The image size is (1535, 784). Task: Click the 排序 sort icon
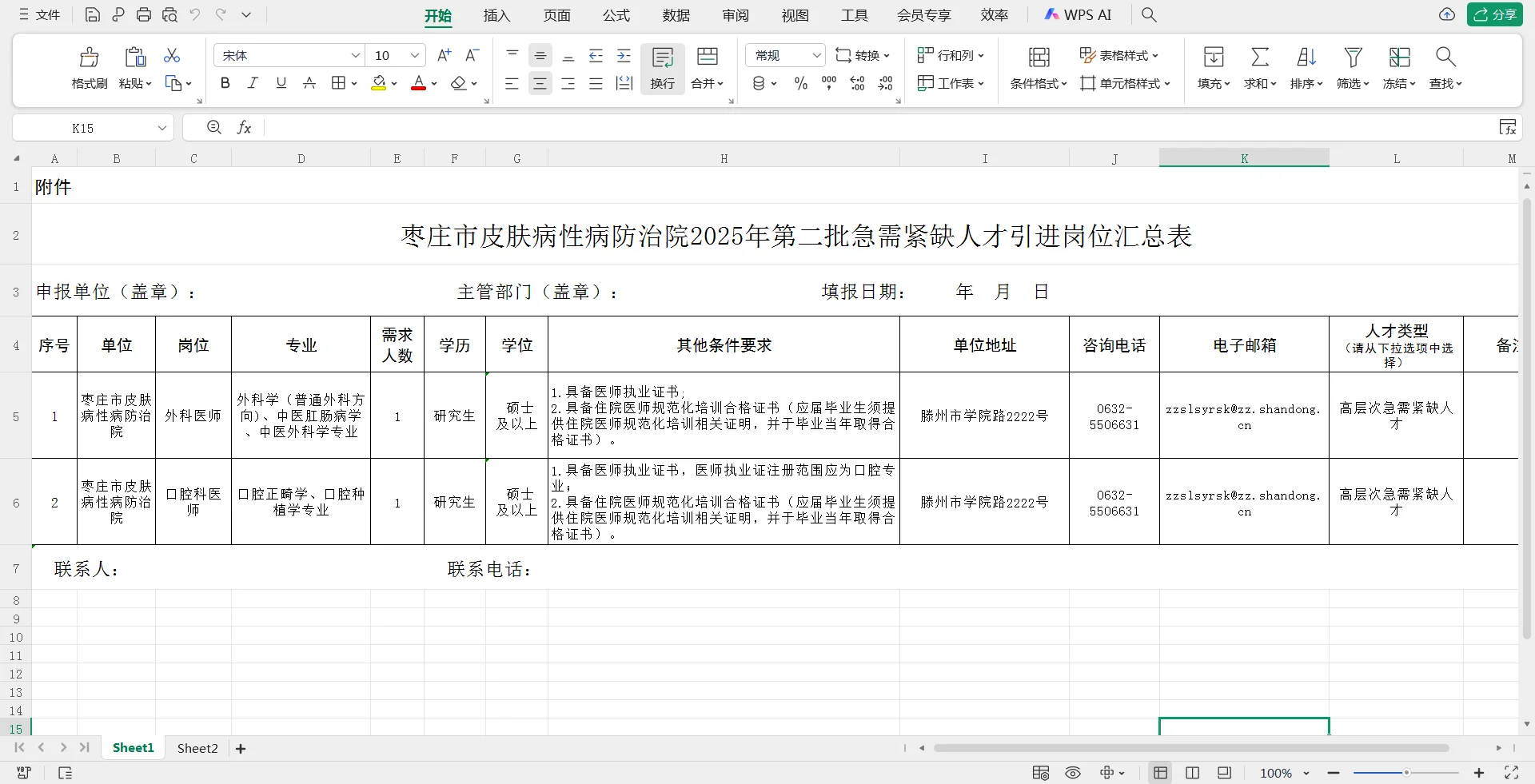1306,68
